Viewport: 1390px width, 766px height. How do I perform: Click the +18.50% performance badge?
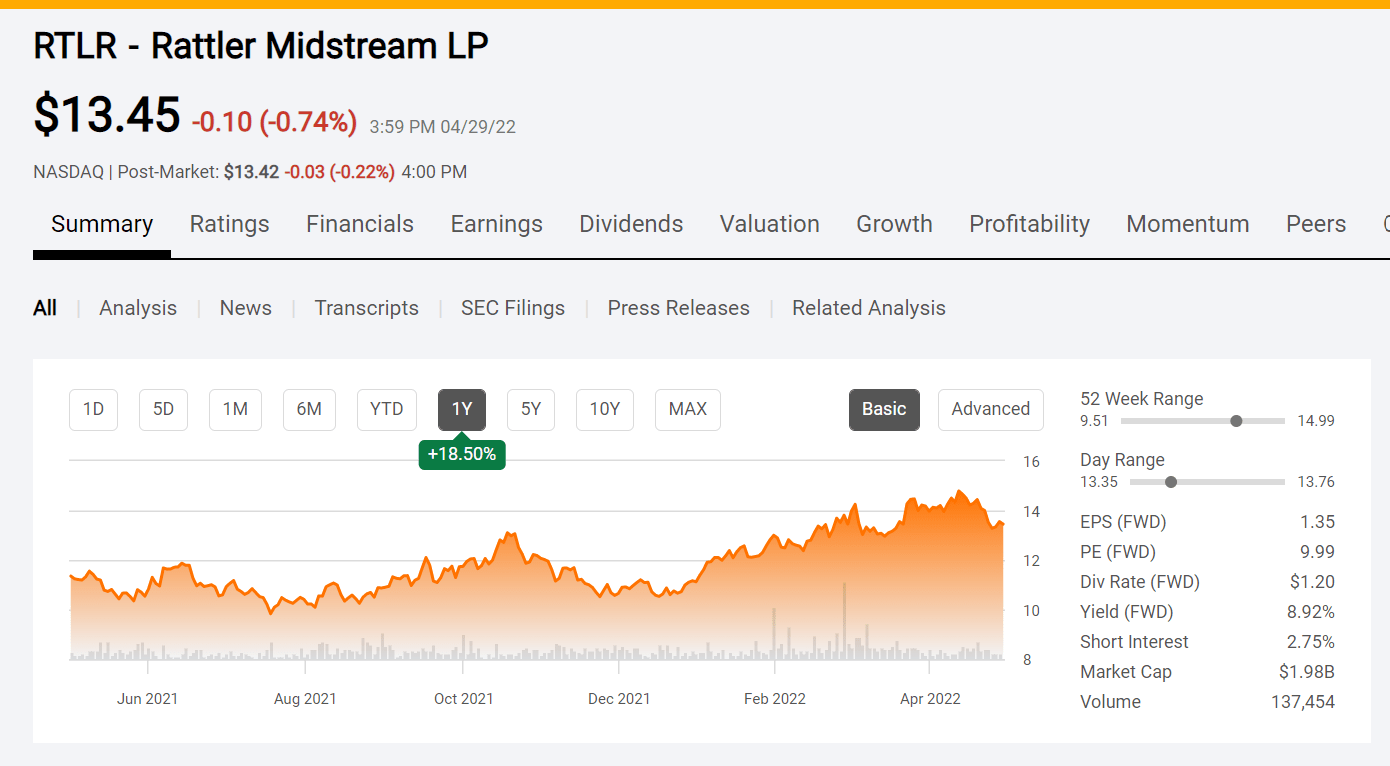(462, 454)
